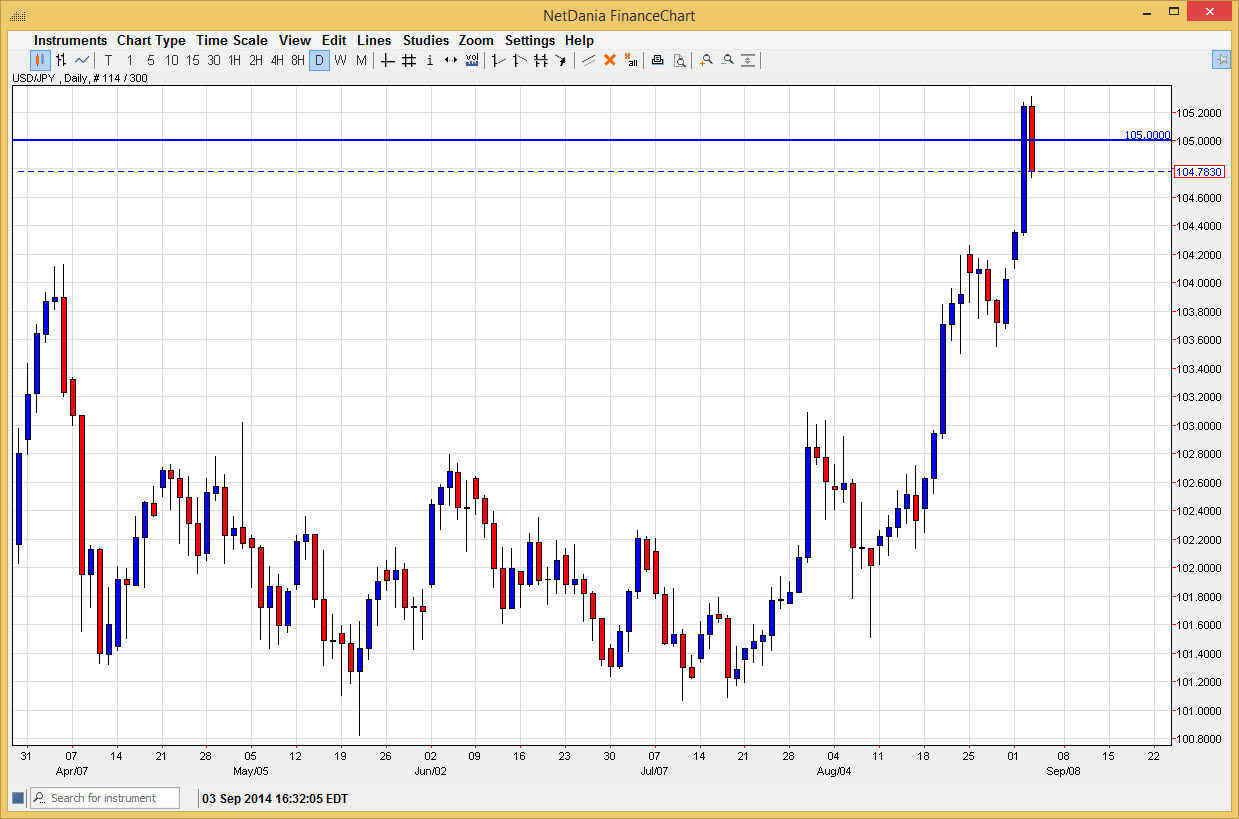Enable the crosshair cursor tool
The width and height of the screenshot is (1239, 819).
tap(387, 60)
